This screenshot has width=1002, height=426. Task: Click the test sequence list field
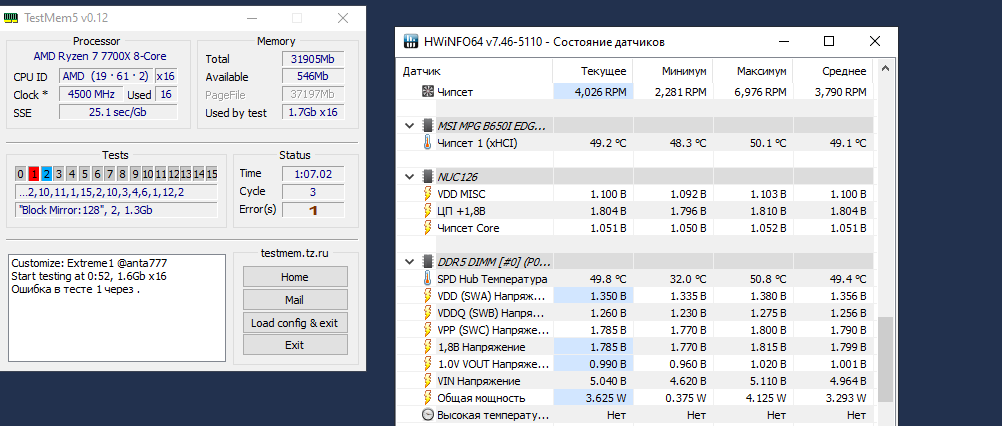pos(116,192)
